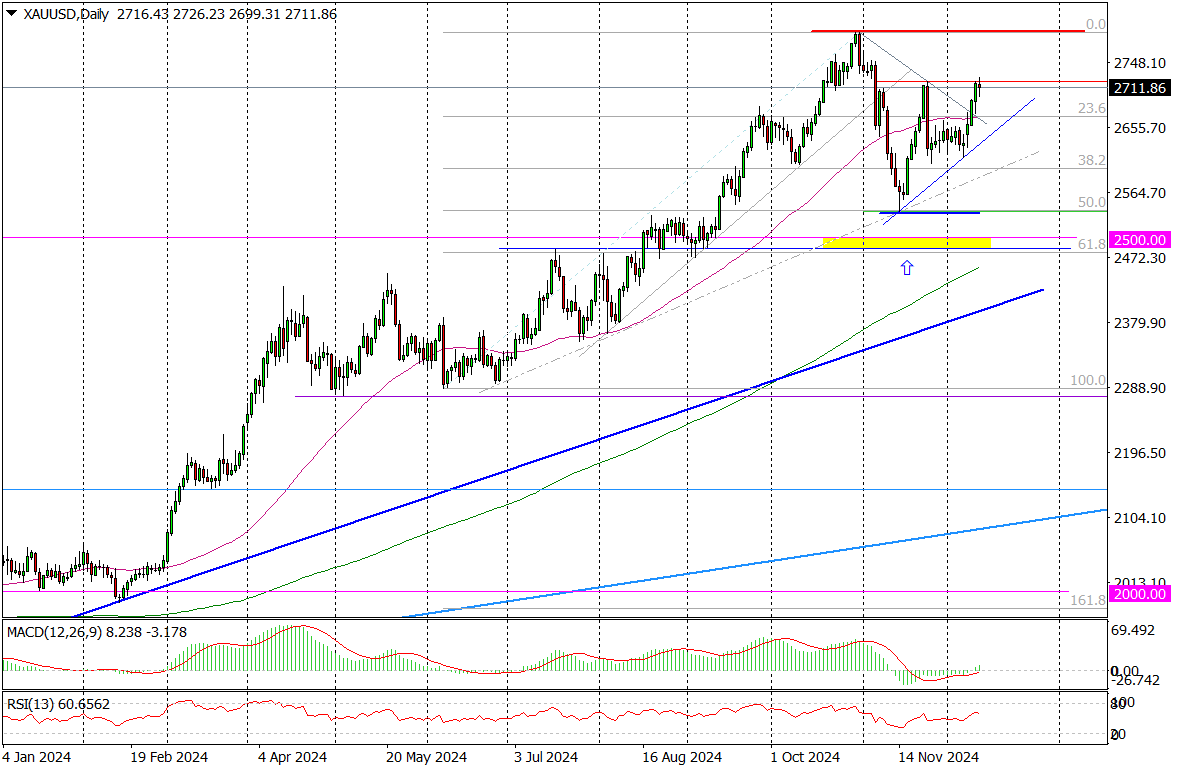Select the current price label 2711.86
1179x771 pixels.
pos(1139,88)
